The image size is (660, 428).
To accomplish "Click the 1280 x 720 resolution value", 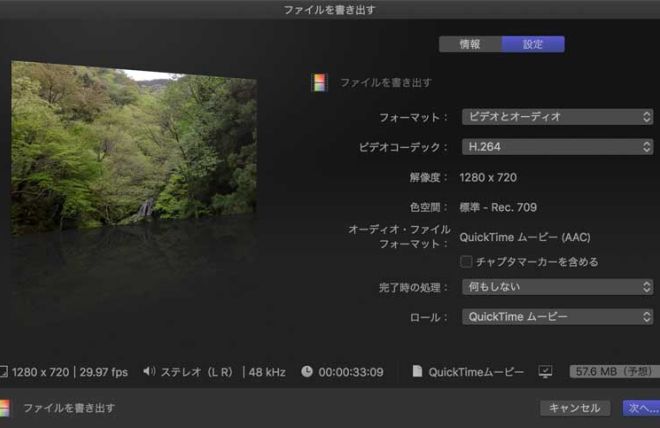I will point(488,177).
